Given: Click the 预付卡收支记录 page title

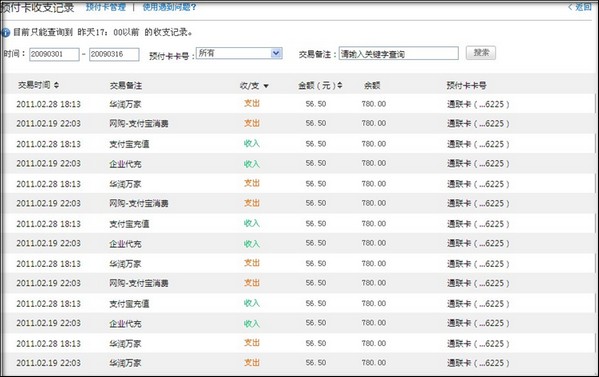Looking at the screenshot, I should pyautogui.click(x=37, y=7).
